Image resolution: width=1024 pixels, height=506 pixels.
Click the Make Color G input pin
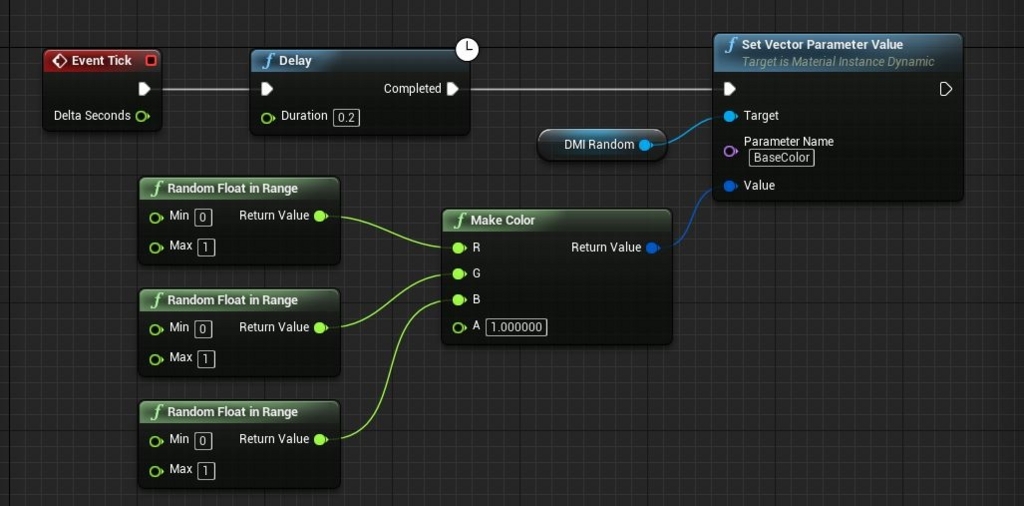pos(460,274)
